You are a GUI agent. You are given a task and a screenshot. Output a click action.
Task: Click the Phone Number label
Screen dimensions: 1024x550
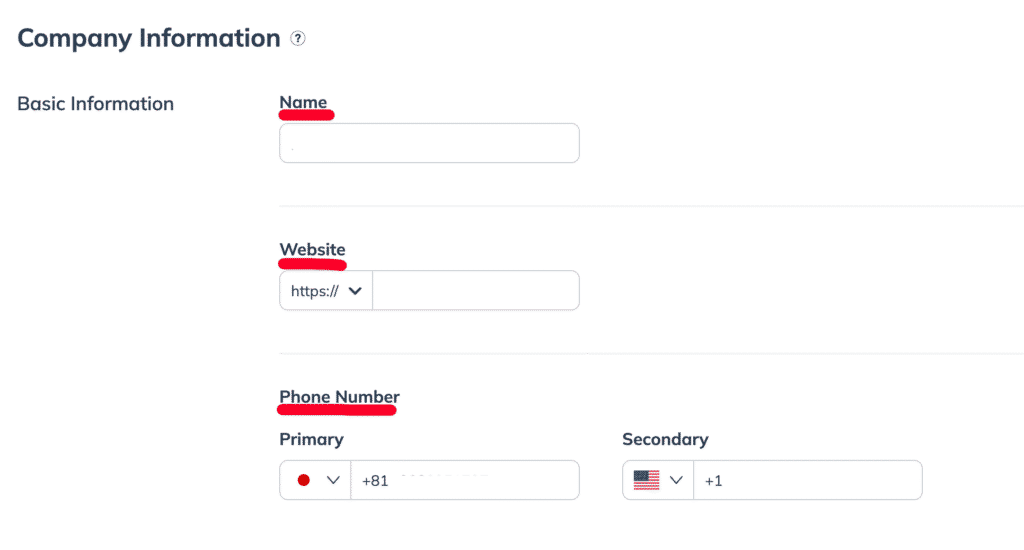[339, 397]
